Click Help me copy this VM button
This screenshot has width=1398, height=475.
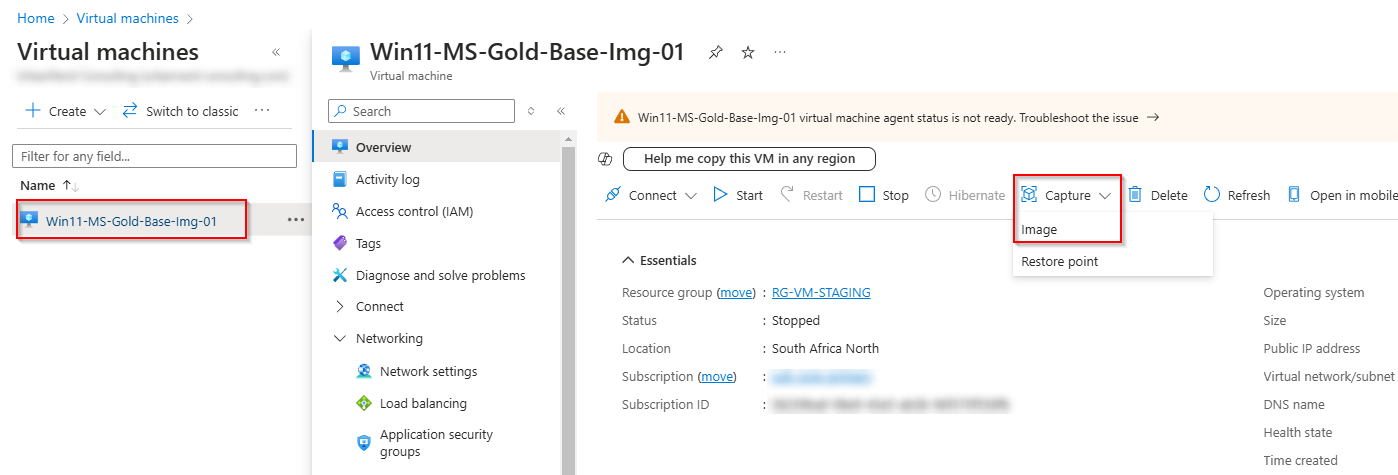tap(749, 158)
